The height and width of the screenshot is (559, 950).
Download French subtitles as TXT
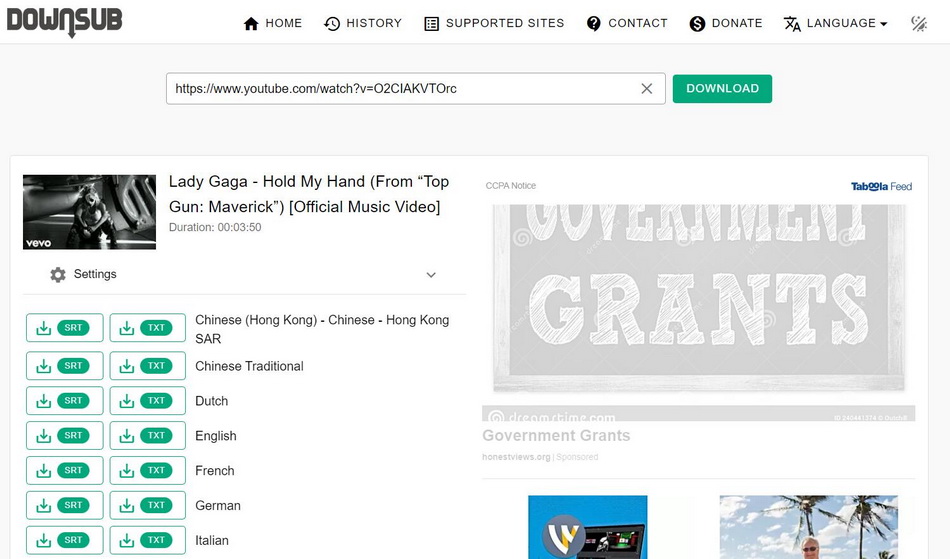click(148, 471)
